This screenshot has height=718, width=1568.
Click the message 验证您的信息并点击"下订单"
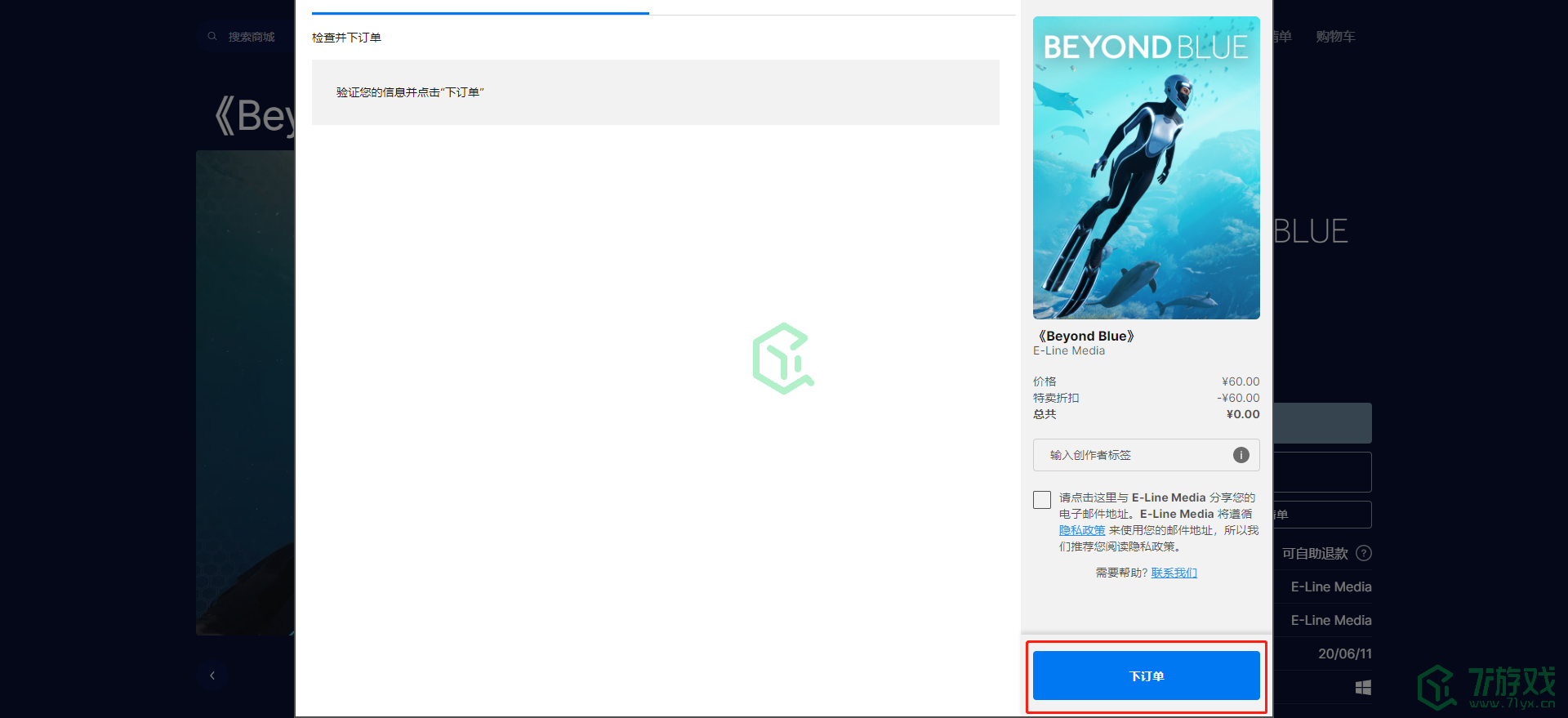[x=410, y=92]
